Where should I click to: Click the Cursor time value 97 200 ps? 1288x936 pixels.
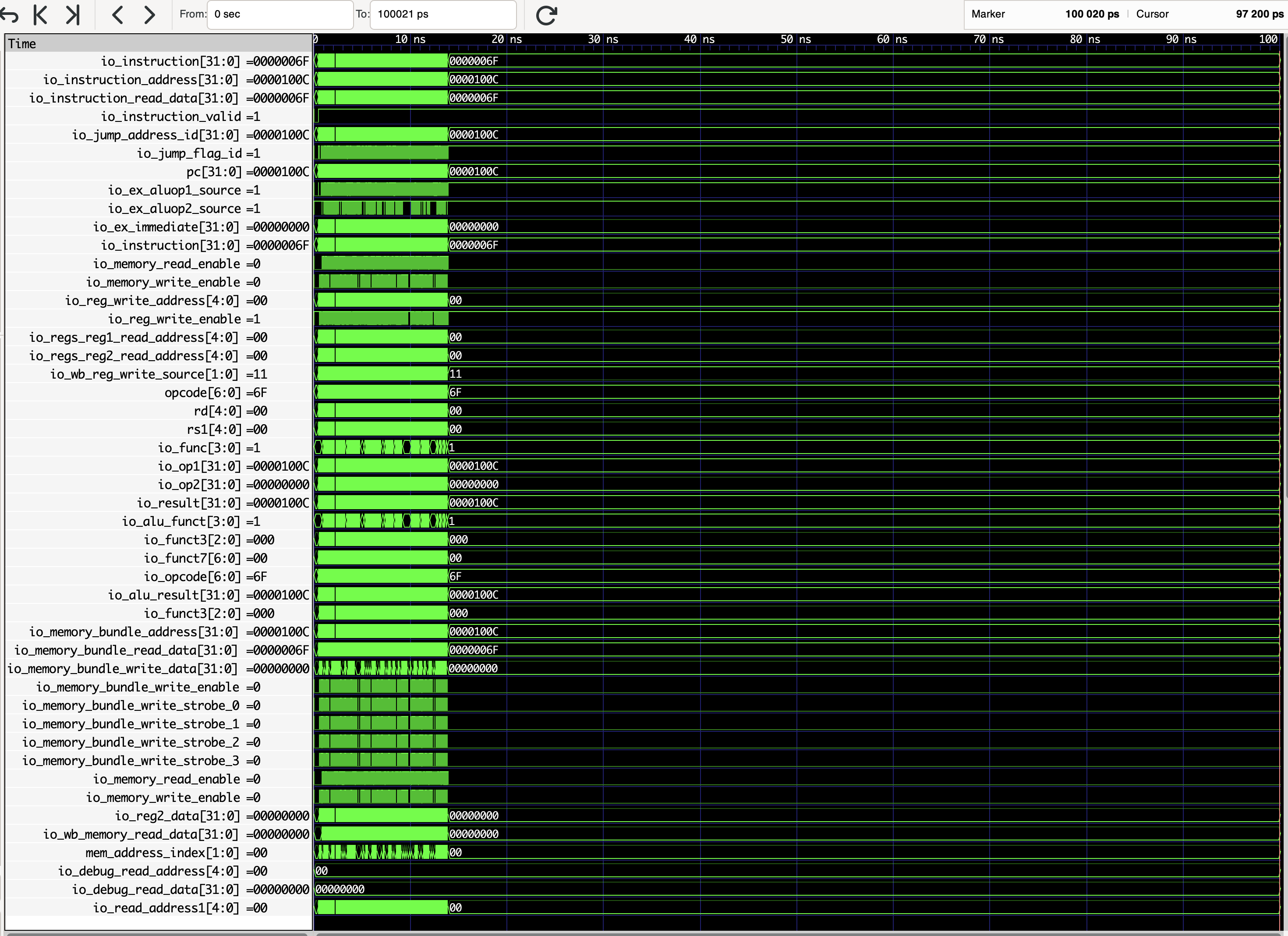[1259, 14]
